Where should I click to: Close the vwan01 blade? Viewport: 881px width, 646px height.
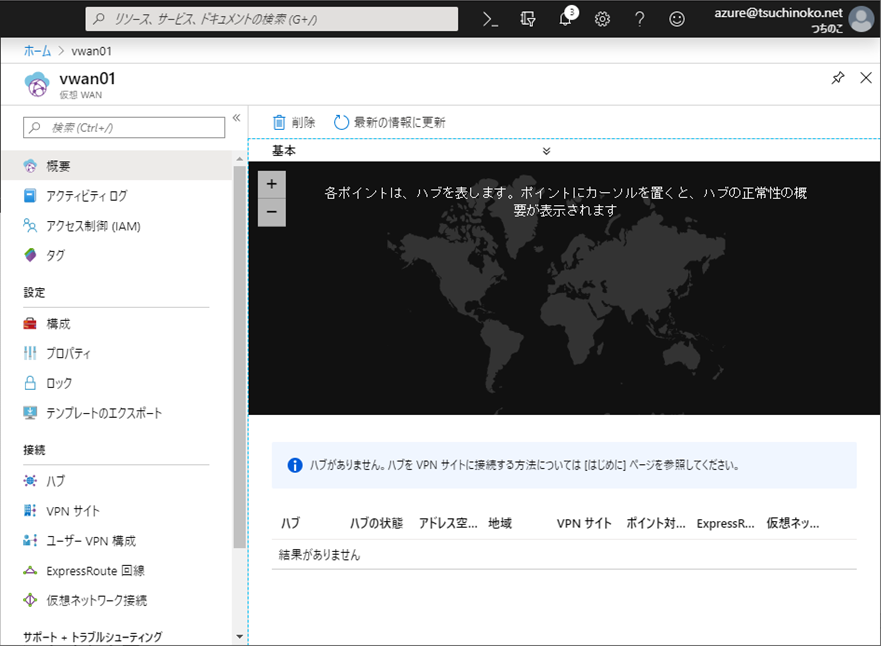(866, 78)
